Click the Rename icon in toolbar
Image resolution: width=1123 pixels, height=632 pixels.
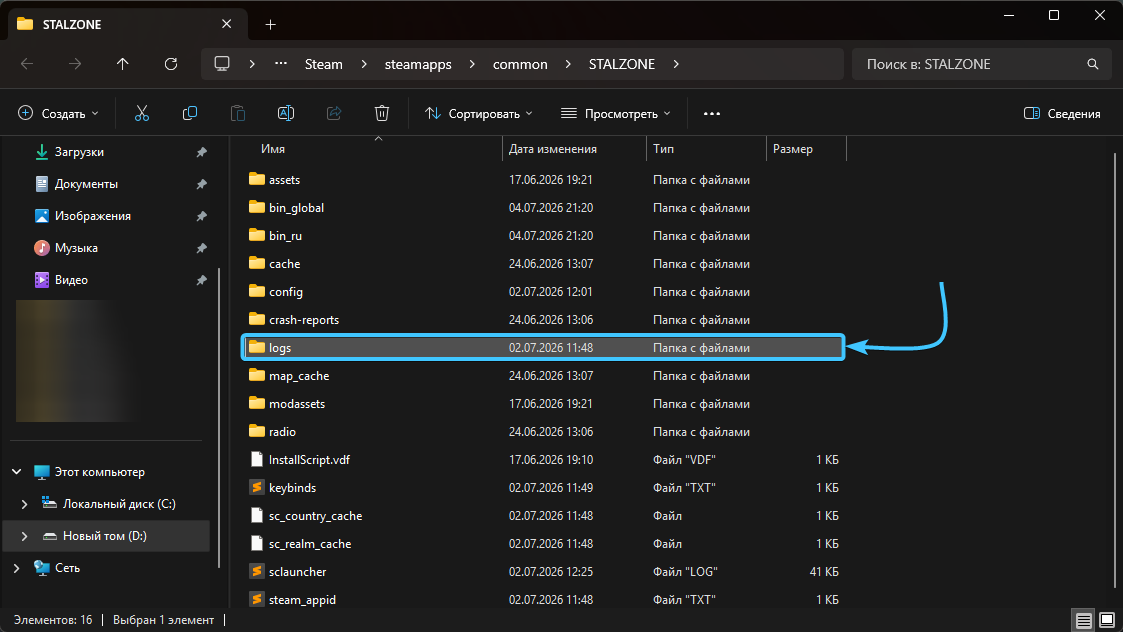[x=286, y=113]
